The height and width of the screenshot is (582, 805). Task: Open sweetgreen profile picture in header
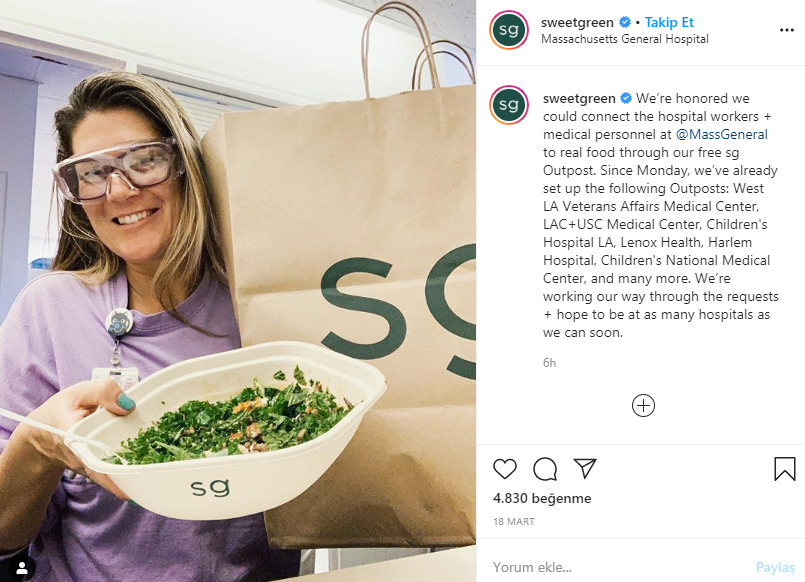(x=509, y=30)
